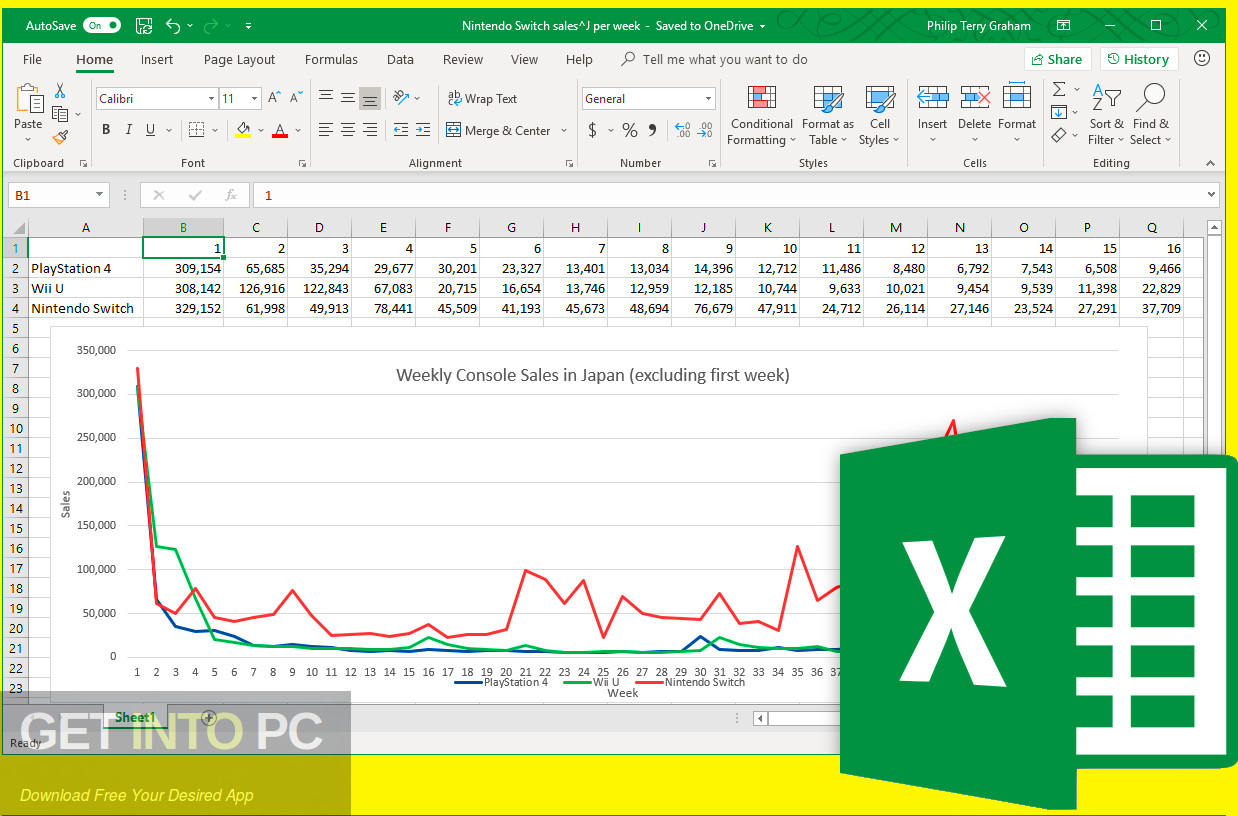Activate the Format Painter brush

click(x=60, y=137)
